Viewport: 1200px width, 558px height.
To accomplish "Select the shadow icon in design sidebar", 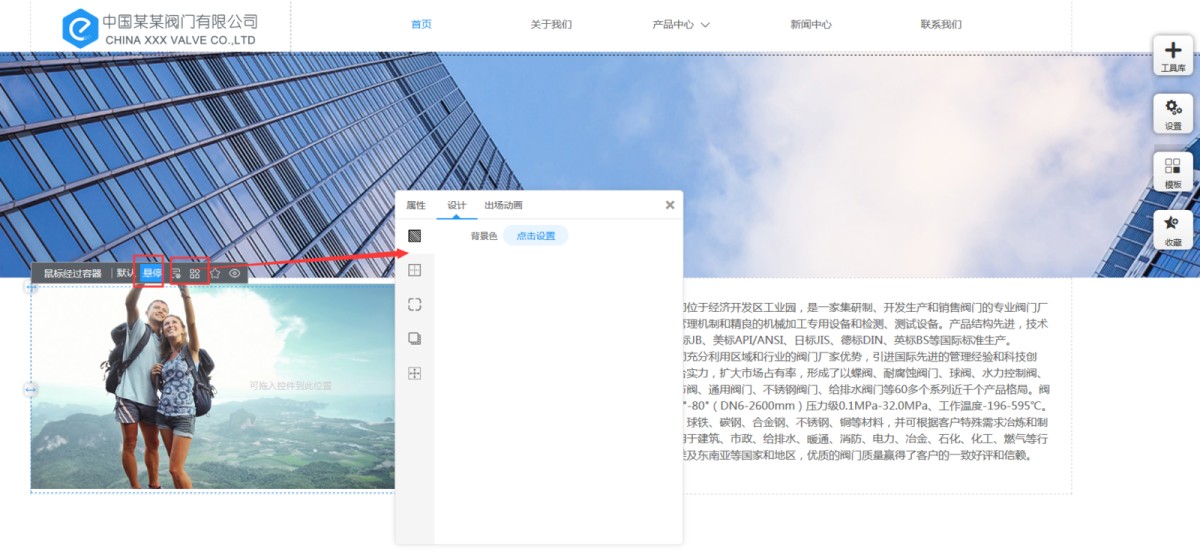I will (x=414, y=338).
